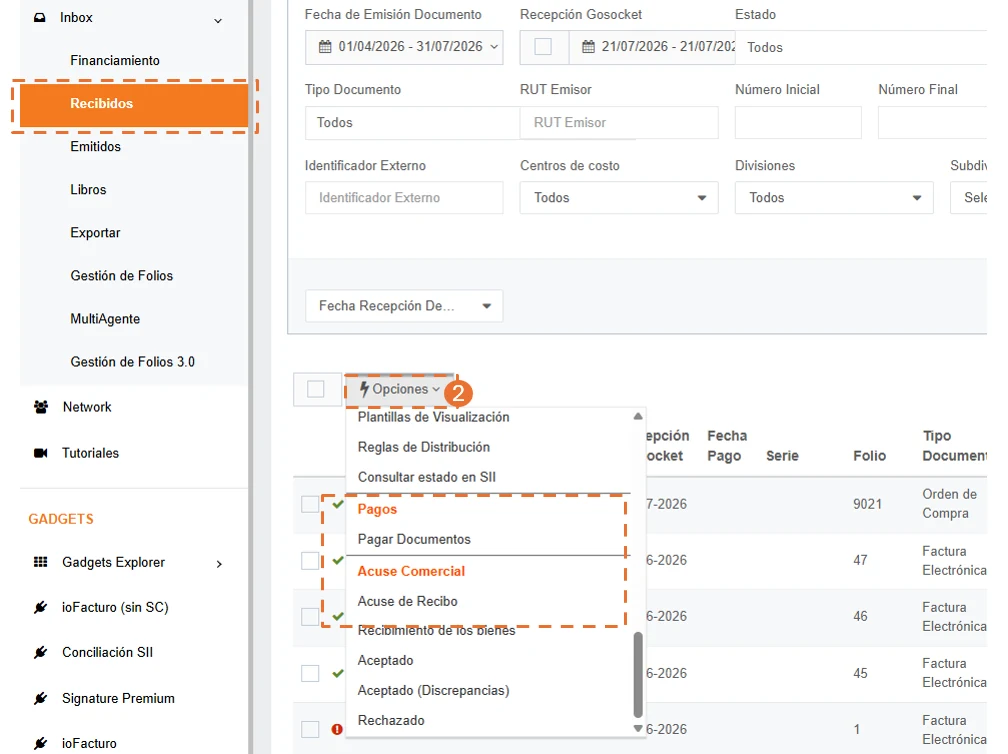
Task: Click calendar icon in Fecha de Emisión field
Action: [325, 46]
